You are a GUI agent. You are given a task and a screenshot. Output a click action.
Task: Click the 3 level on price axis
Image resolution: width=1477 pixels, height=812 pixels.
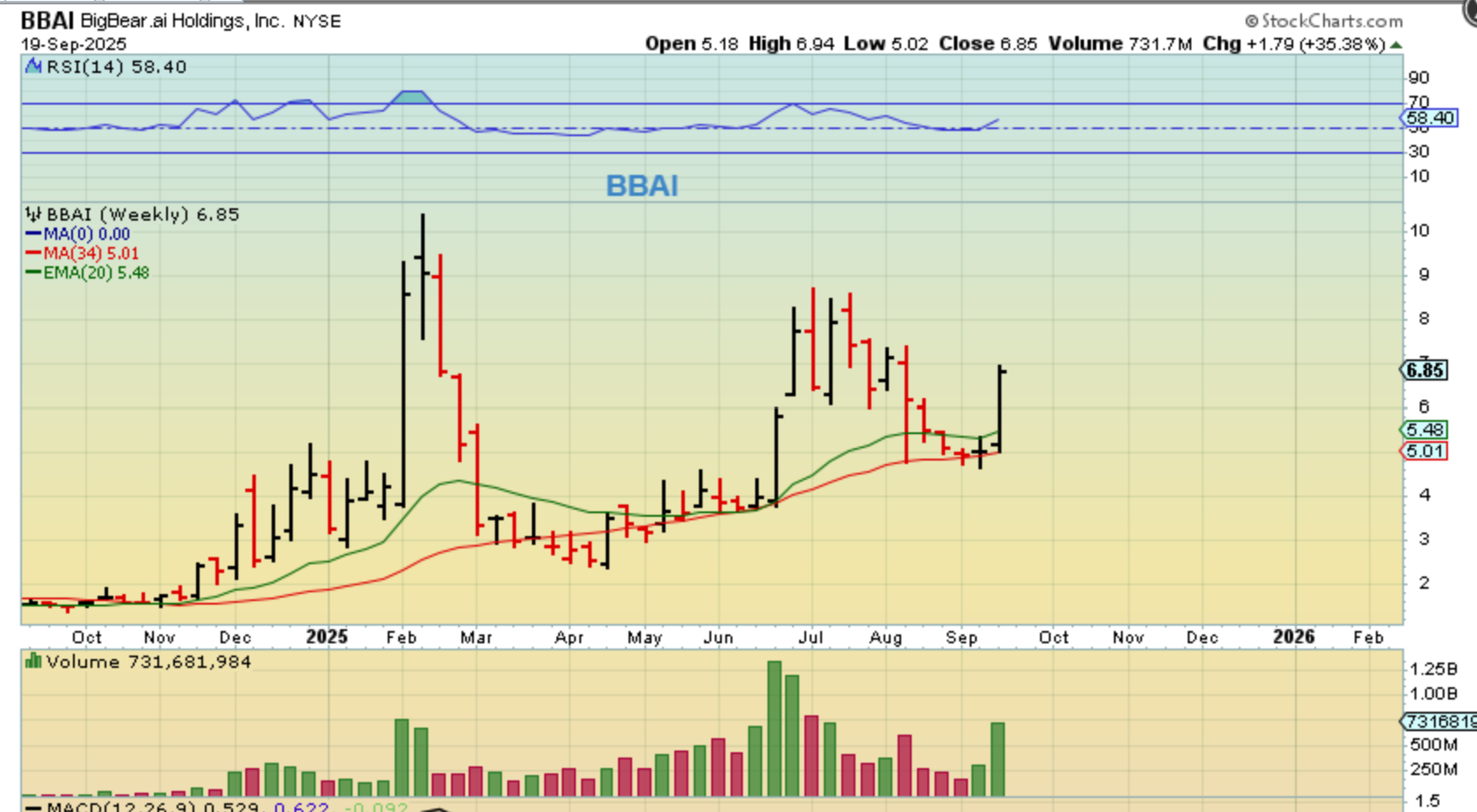point(1424,539)
